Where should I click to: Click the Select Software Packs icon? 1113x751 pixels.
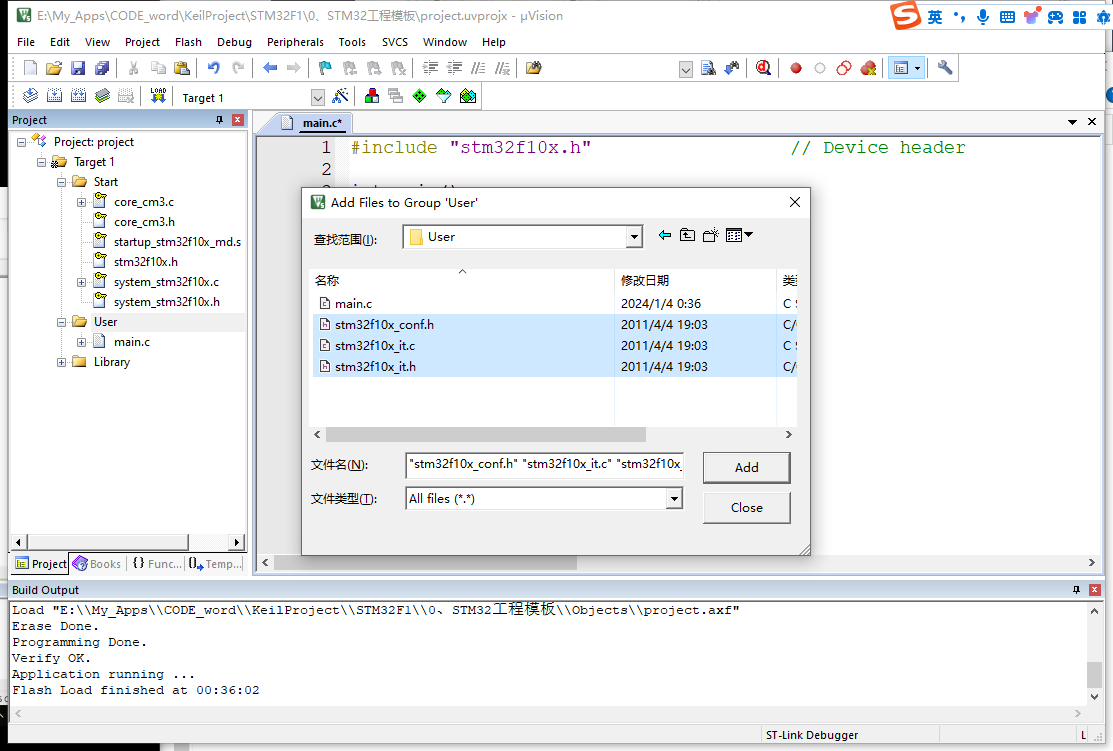coord(444,96)
